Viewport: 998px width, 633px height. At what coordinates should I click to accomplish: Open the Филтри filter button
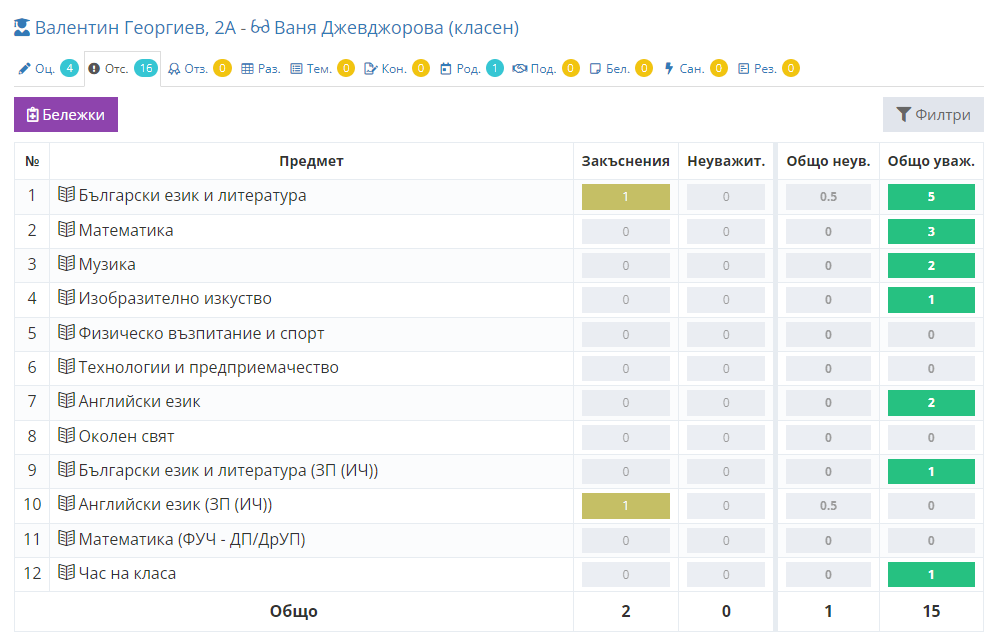pos(932,115)
